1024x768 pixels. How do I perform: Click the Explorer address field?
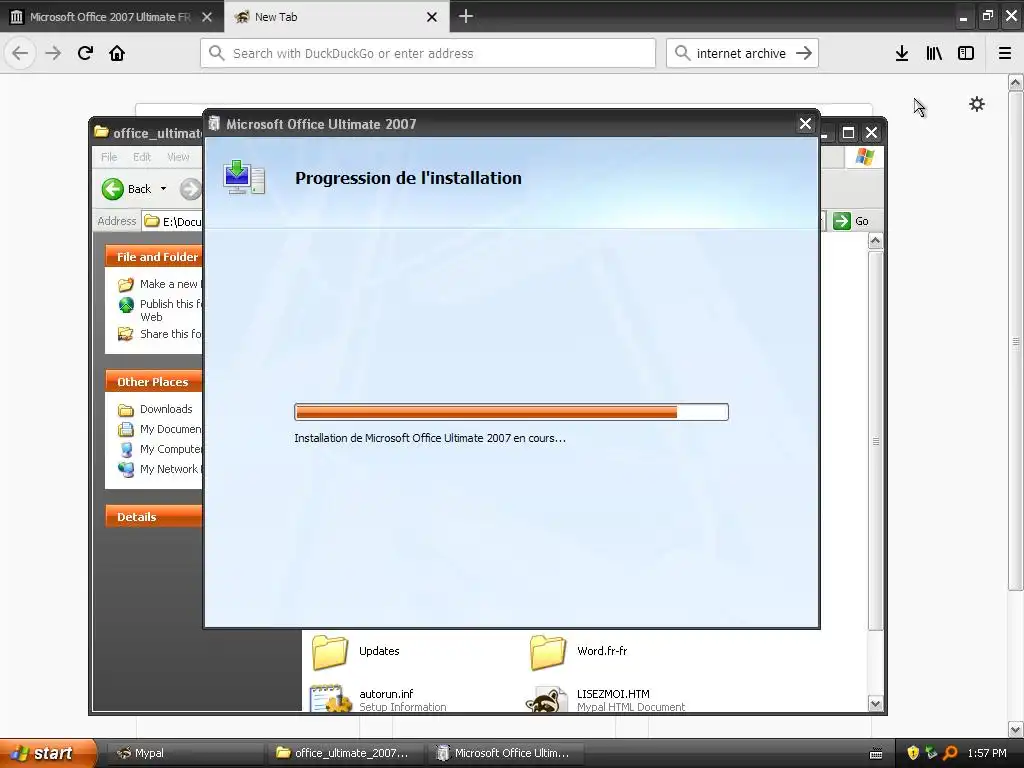(173, 221)
